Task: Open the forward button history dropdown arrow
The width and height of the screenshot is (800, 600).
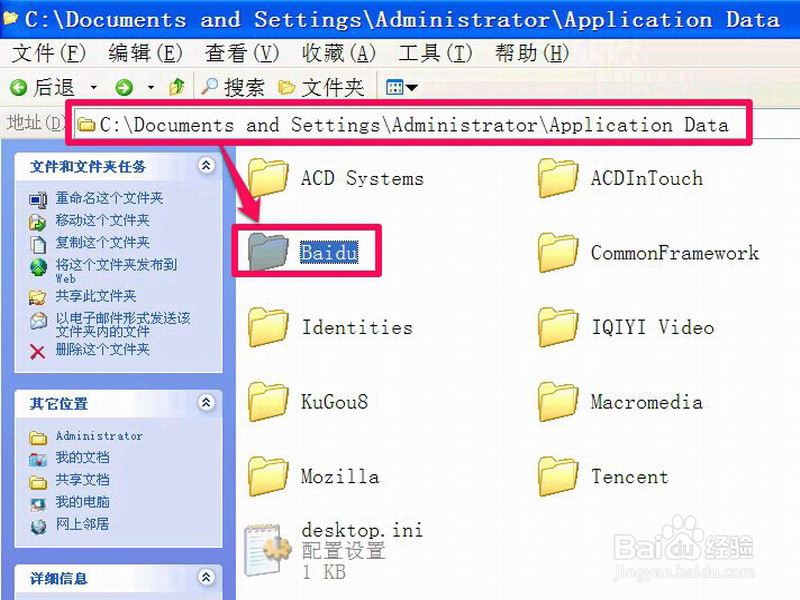Action: [151, 88]
